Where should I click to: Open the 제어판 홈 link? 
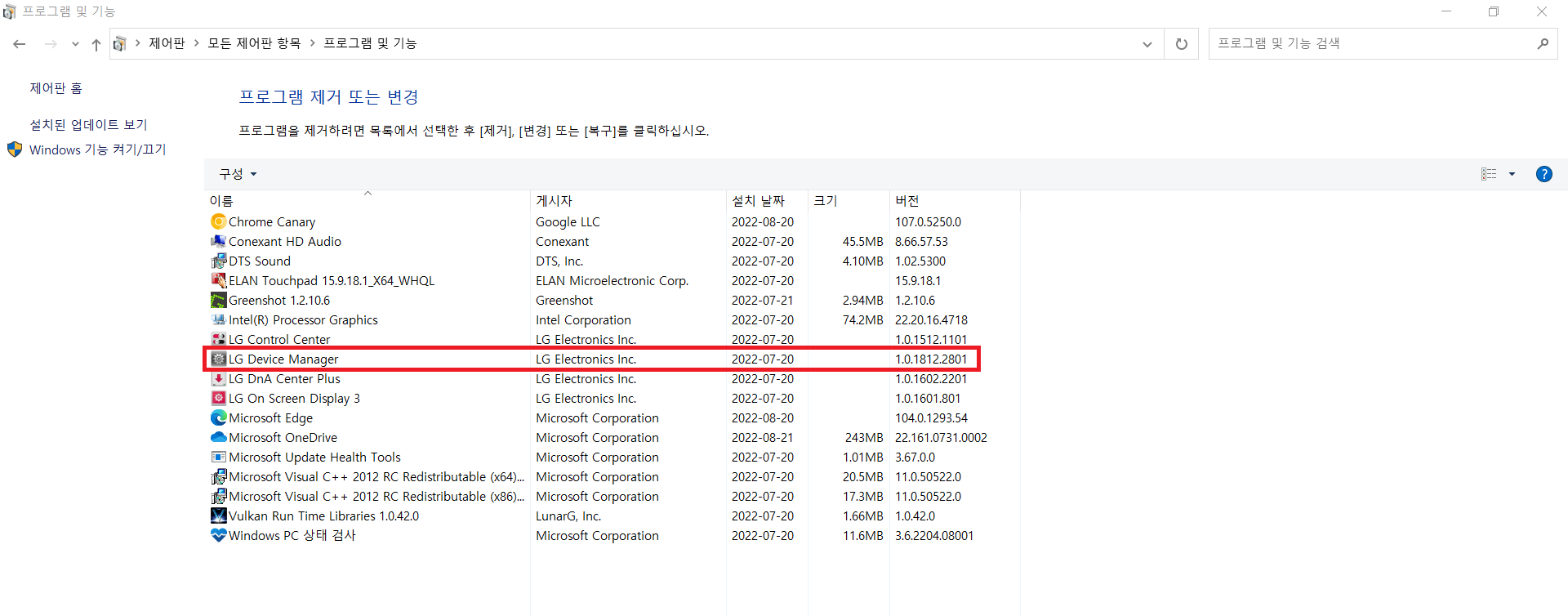[56, 88]
